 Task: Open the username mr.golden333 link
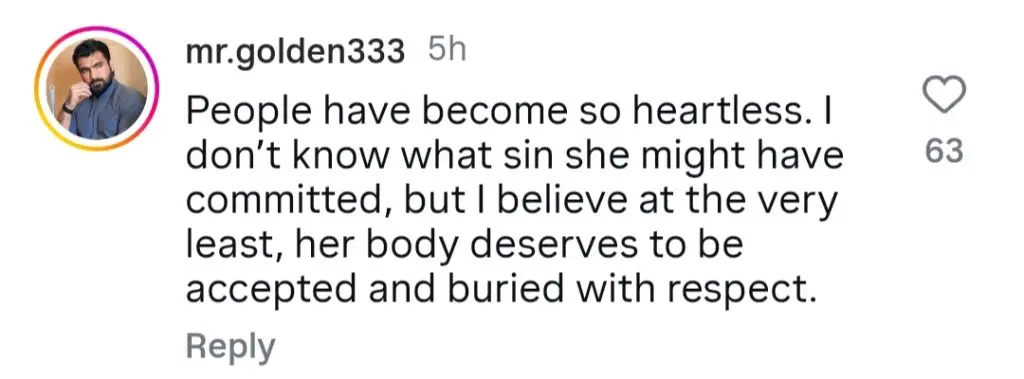click(x=295, y=52)
